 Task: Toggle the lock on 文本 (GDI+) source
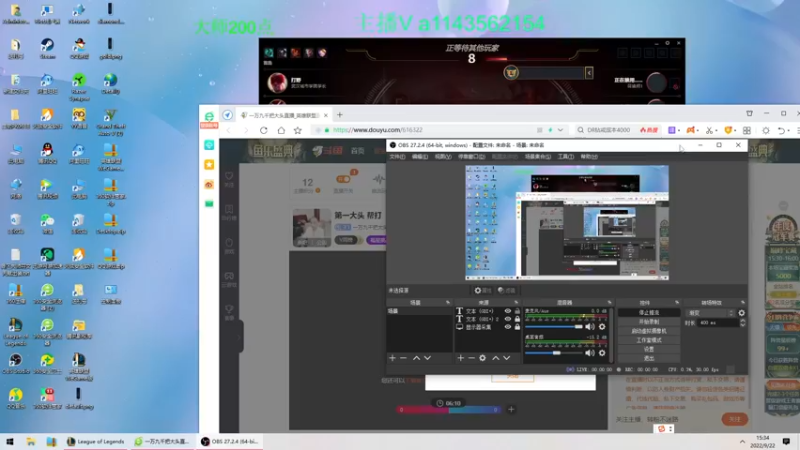coord(517,311)
